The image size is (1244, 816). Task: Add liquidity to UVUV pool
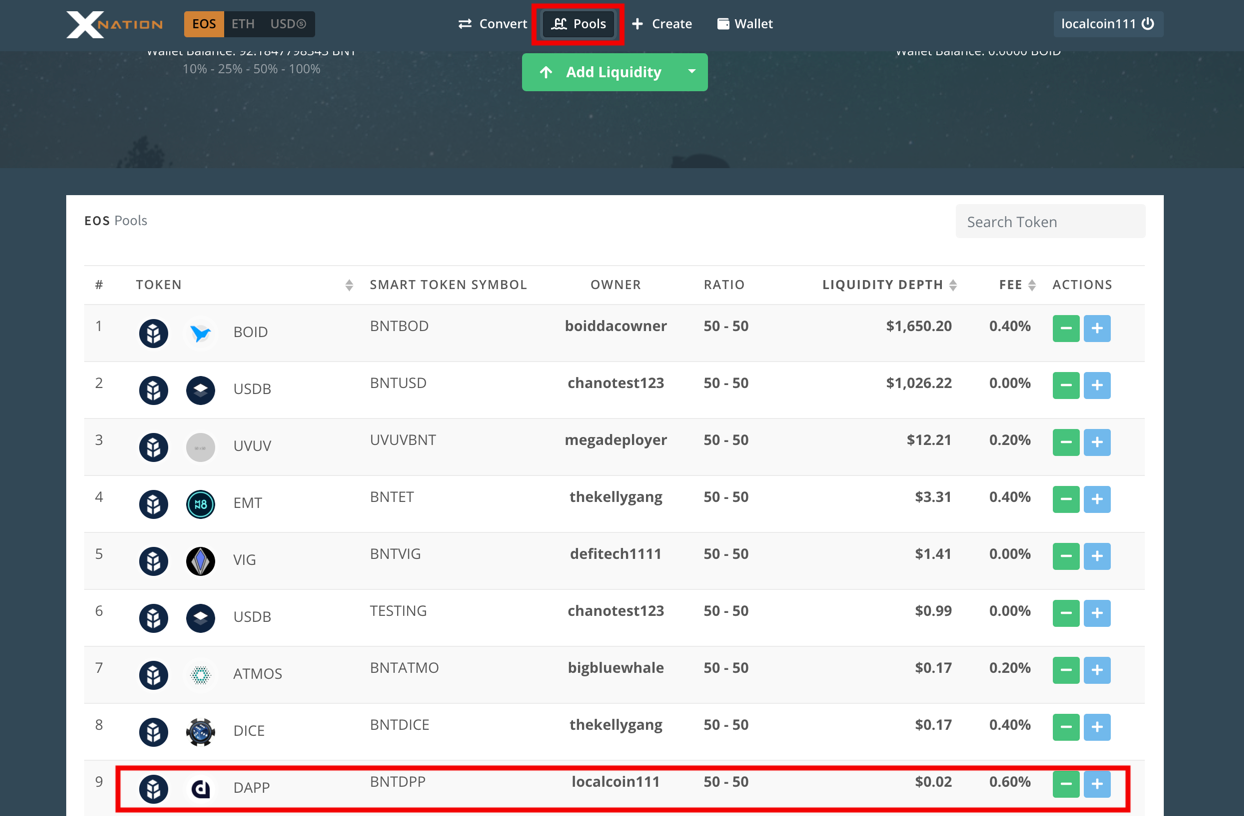1097,442
